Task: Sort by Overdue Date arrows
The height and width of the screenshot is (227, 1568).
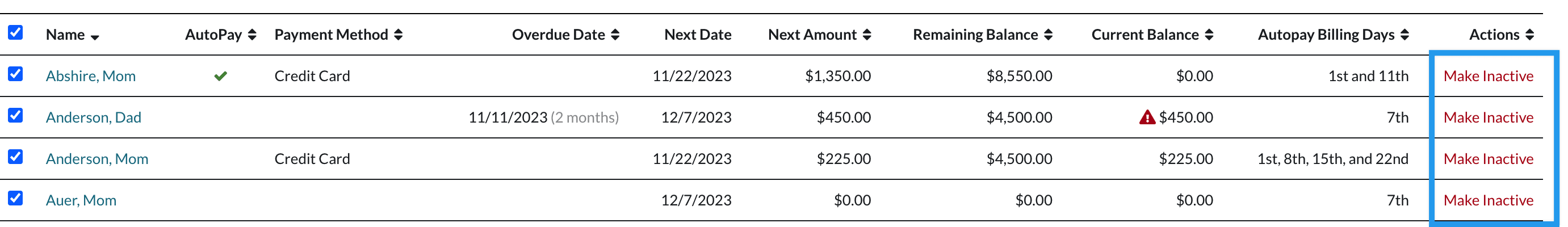Action: (615, 35)
